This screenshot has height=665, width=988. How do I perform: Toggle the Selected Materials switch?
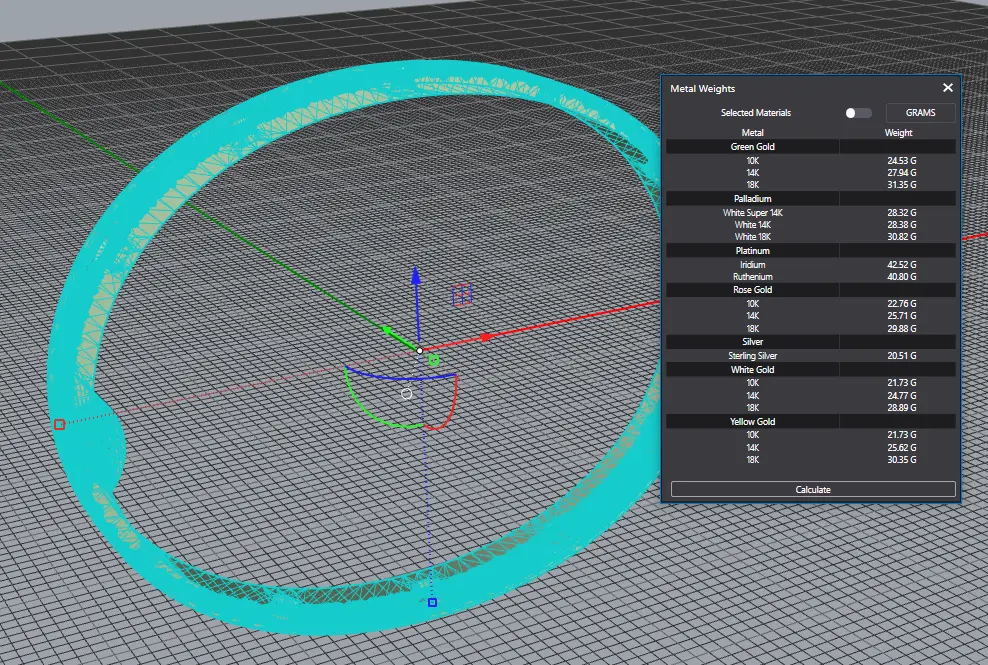coord(858,113)
